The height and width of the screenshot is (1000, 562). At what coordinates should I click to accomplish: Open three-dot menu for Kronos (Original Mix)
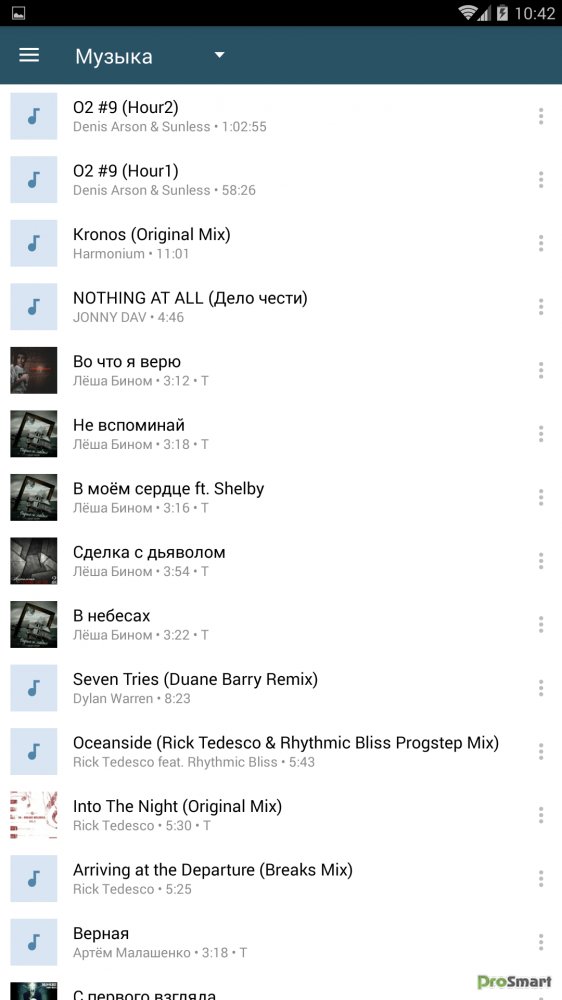[x=540, y=243]
